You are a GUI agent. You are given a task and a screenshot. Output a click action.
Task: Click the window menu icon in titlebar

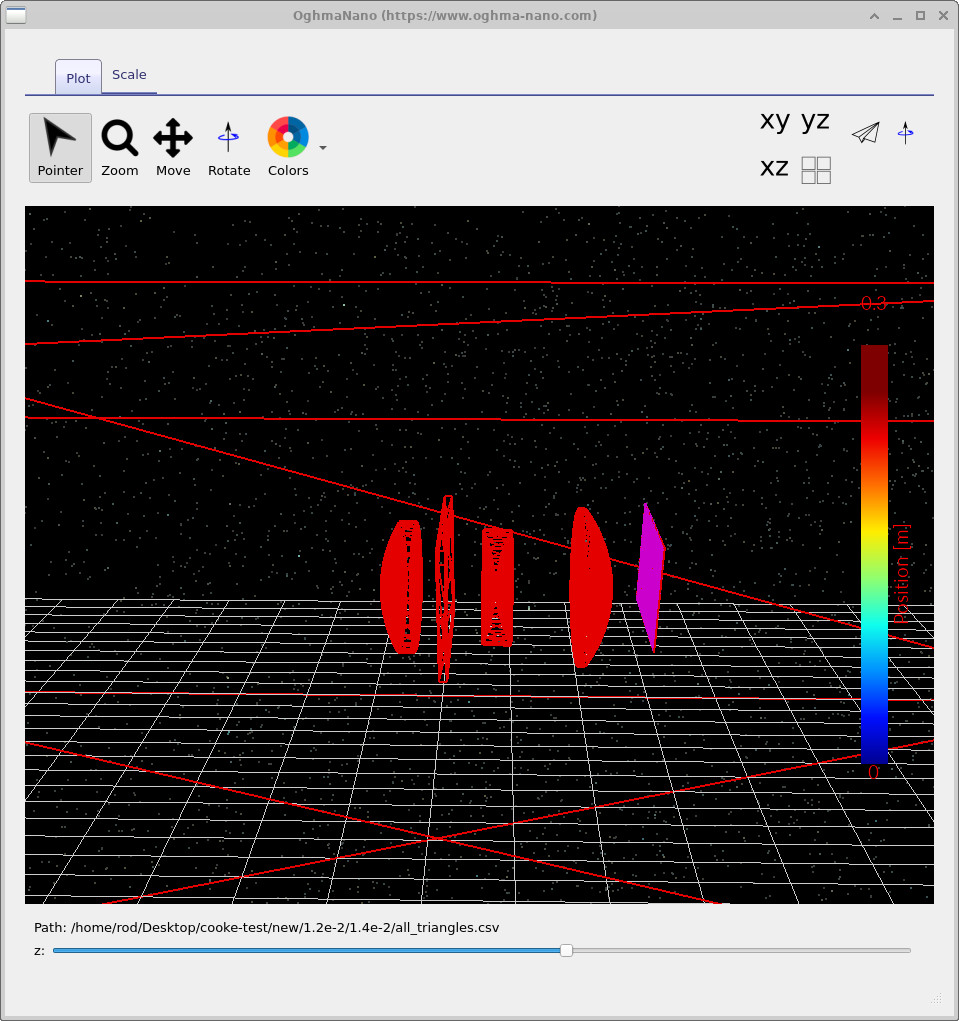(x=16, y=15)
